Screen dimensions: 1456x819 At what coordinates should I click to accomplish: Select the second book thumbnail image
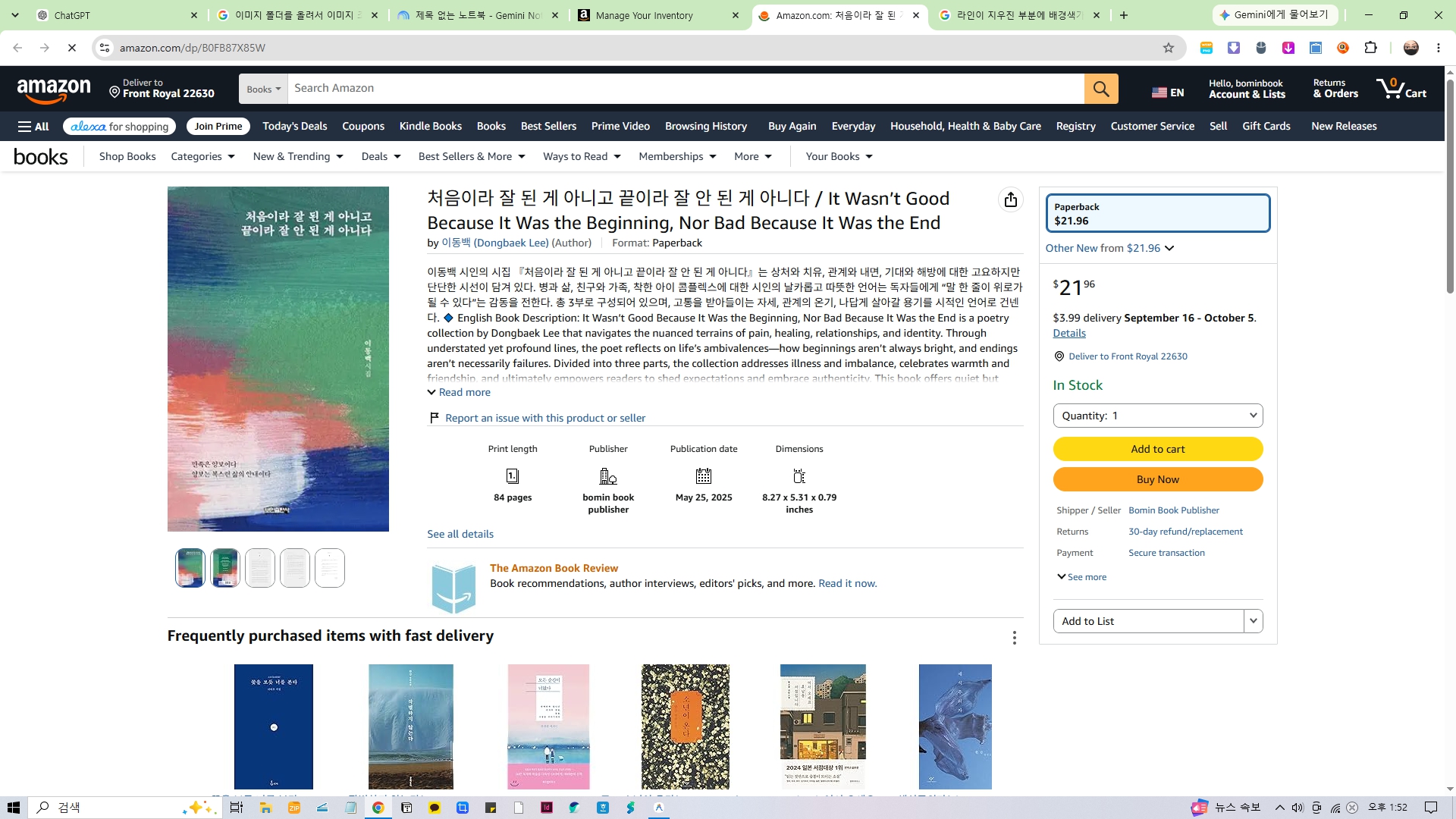tap(225, 568)
